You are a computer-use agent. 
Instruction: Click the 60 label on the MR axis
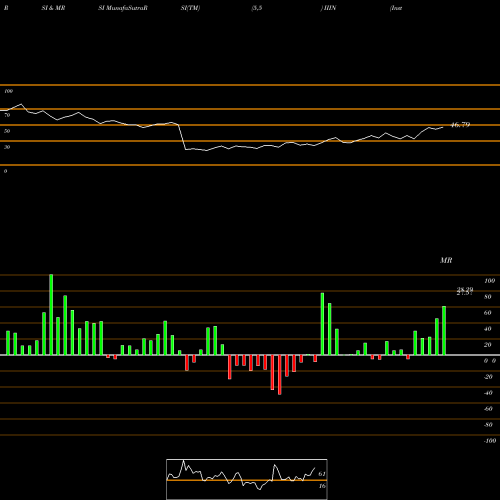click(x=488, y=313)
